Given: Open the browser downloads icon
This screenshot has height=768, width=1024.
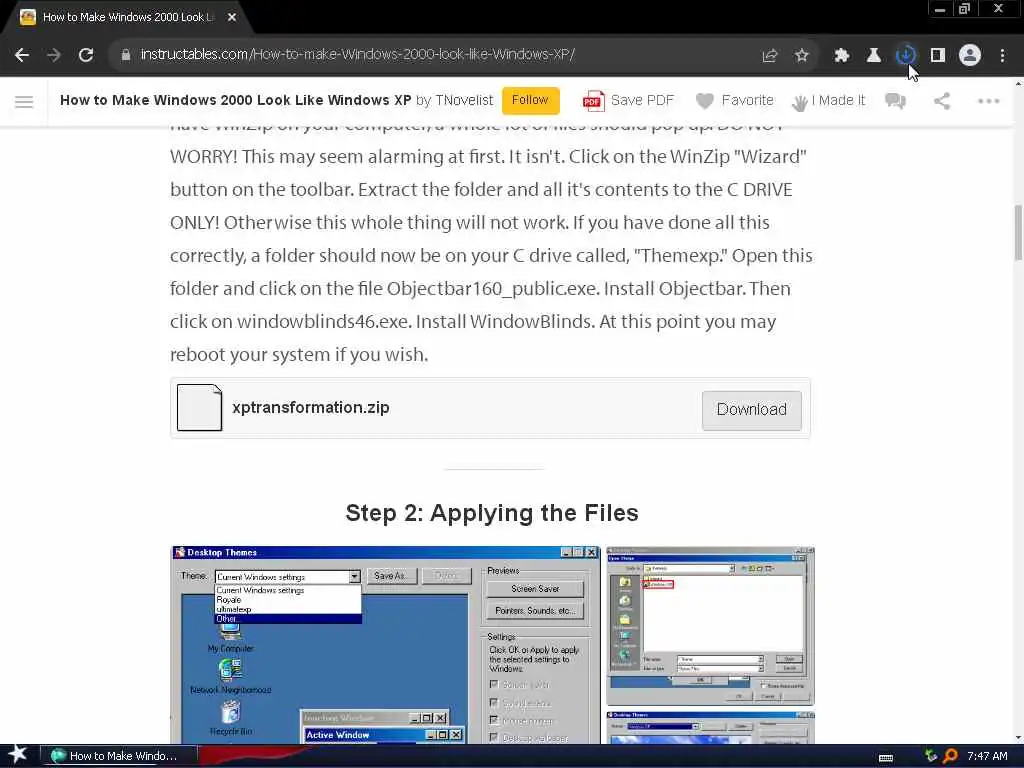Looking at the screenshot, I should tap(906, 56).
